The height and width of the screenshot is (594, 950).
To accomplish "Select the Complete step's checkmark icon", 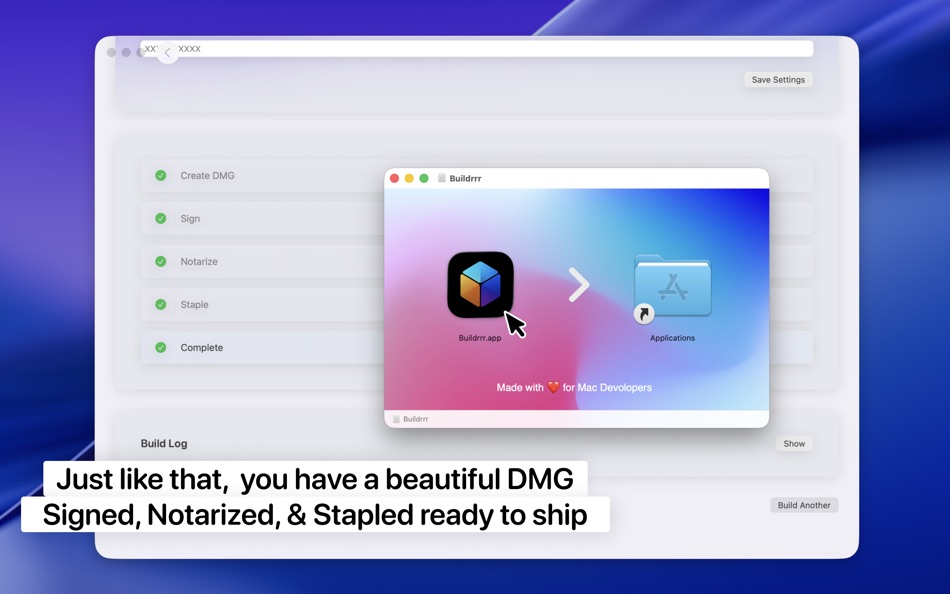I will [x=161, y=347].
